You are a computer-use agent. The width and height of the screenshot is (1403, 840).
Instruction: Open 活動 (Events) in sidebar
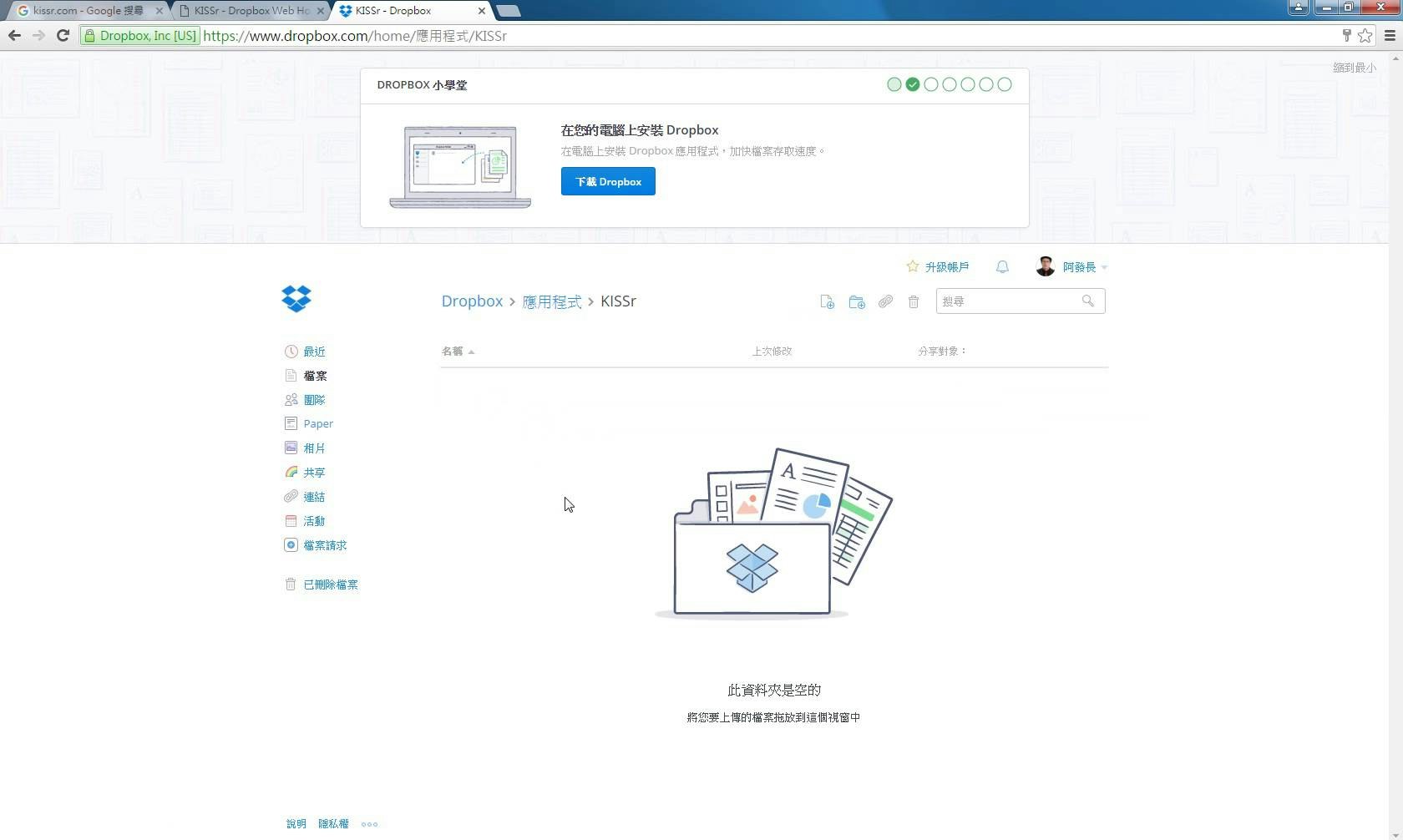(x=314, y=521)
